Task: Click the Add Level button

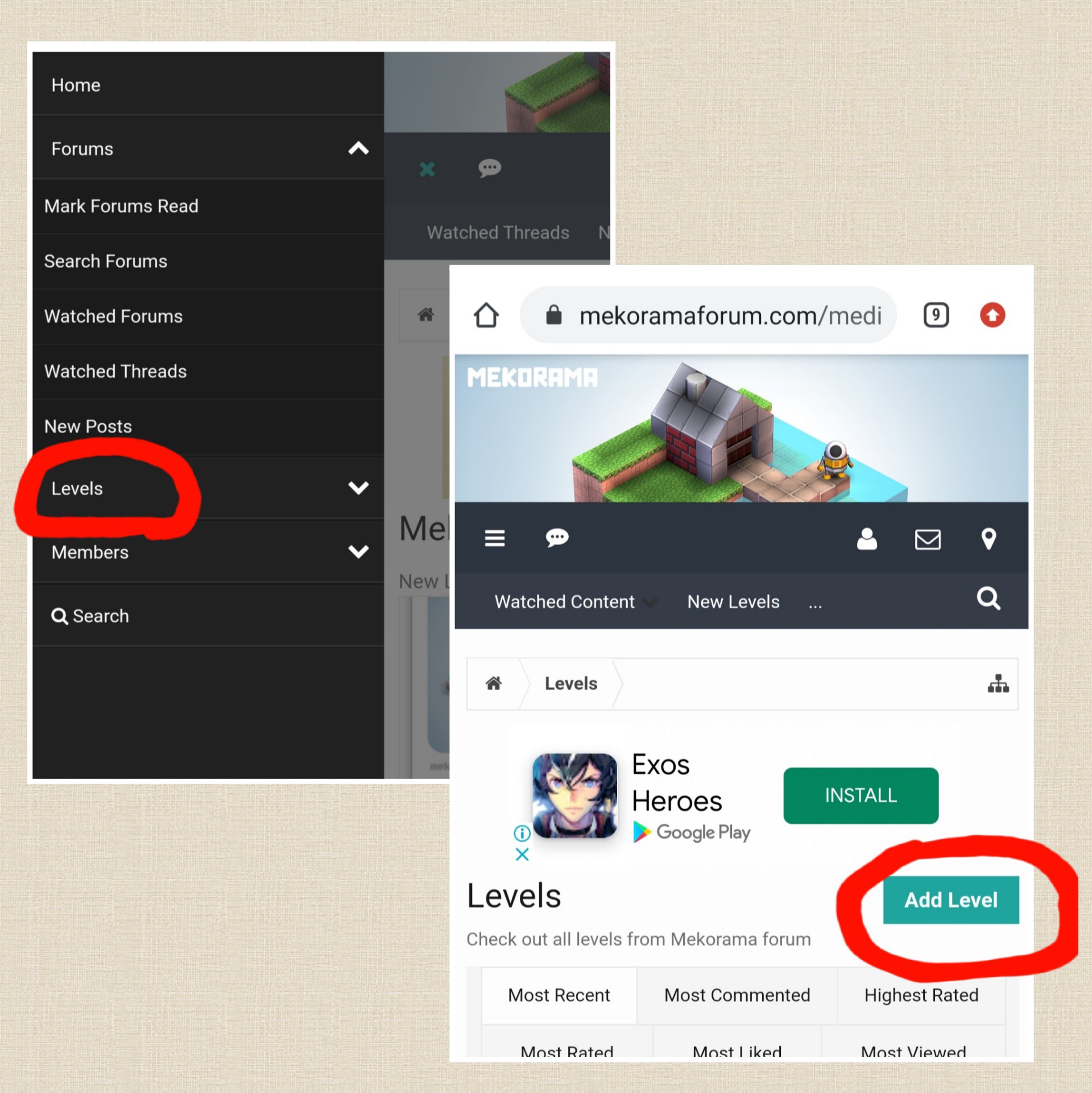Action: point(951,900)
